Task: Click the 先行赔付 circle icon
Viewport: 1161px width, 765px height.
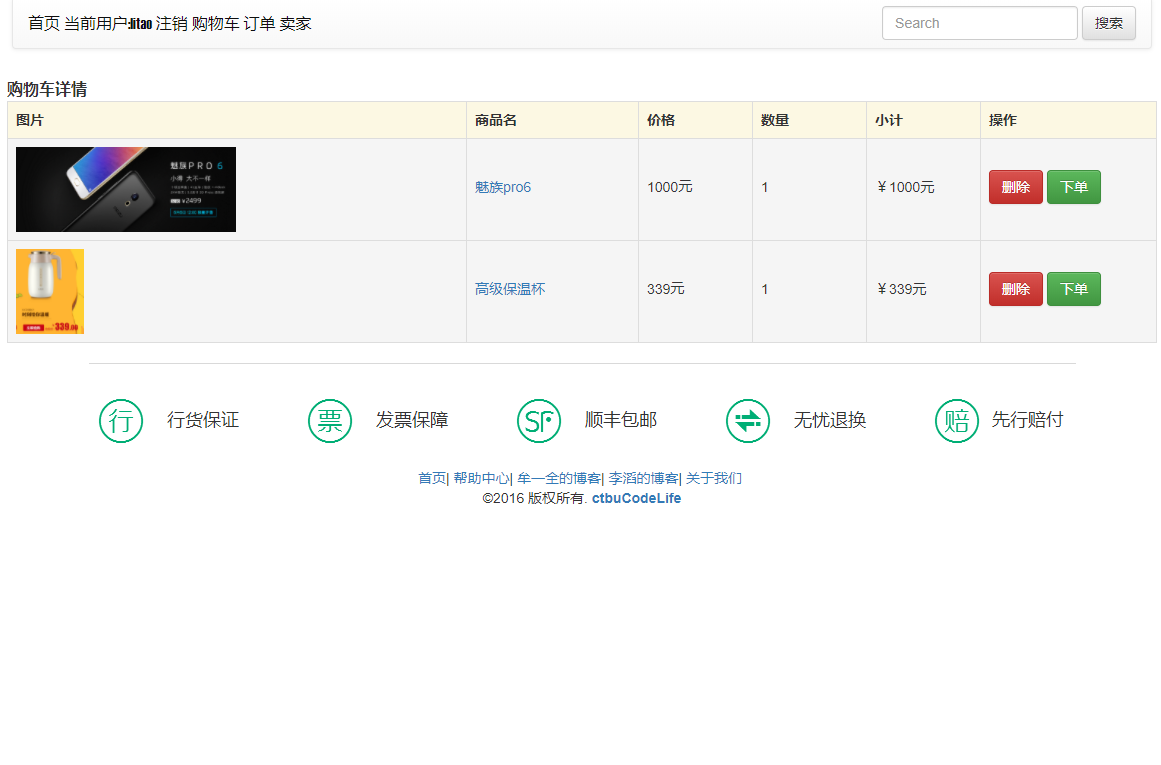Action: 956,421
